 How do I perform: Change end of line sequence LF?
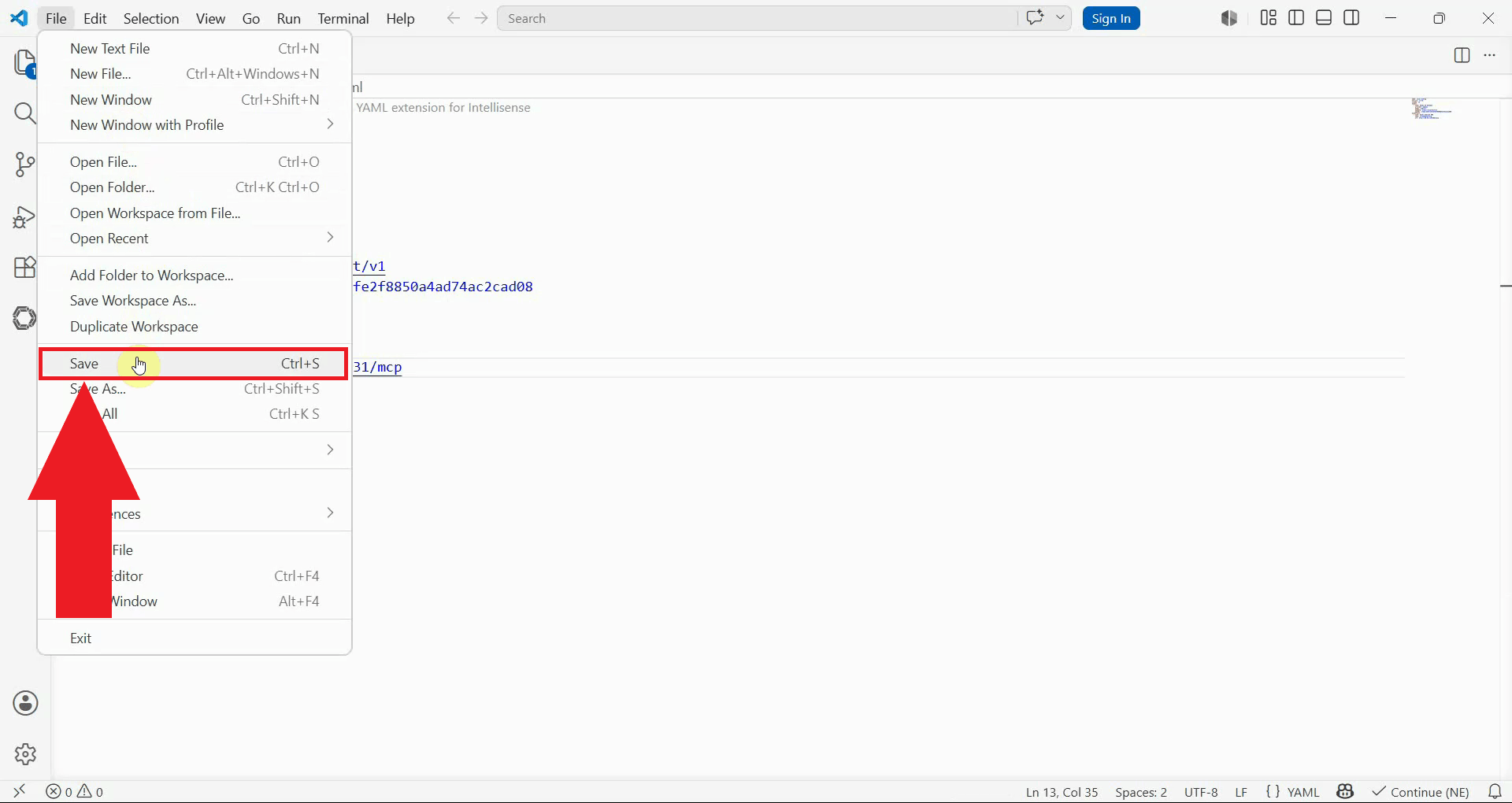1241,792
